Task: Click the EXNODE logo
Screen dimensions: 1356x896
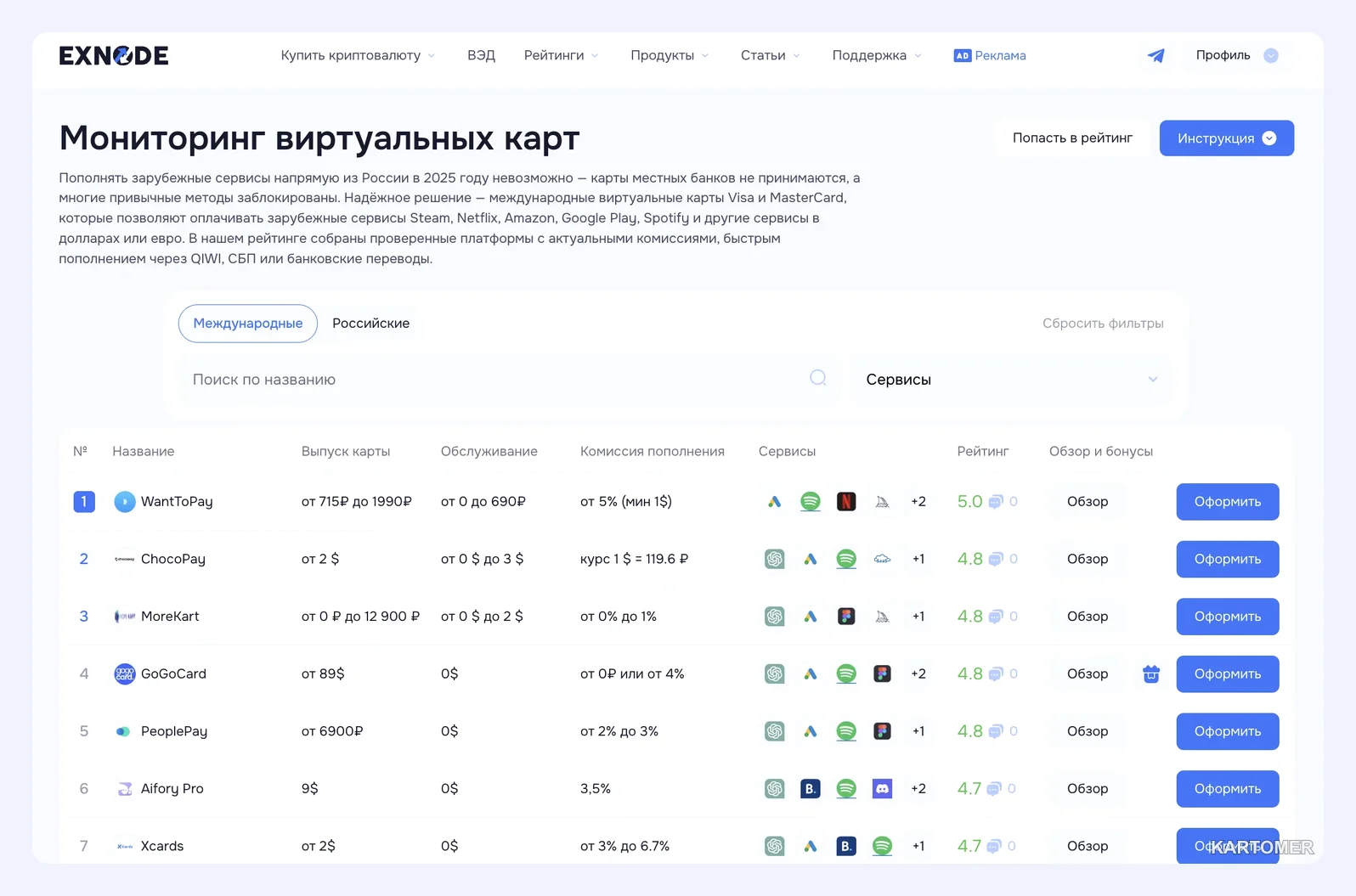Action: coord(114,55)
